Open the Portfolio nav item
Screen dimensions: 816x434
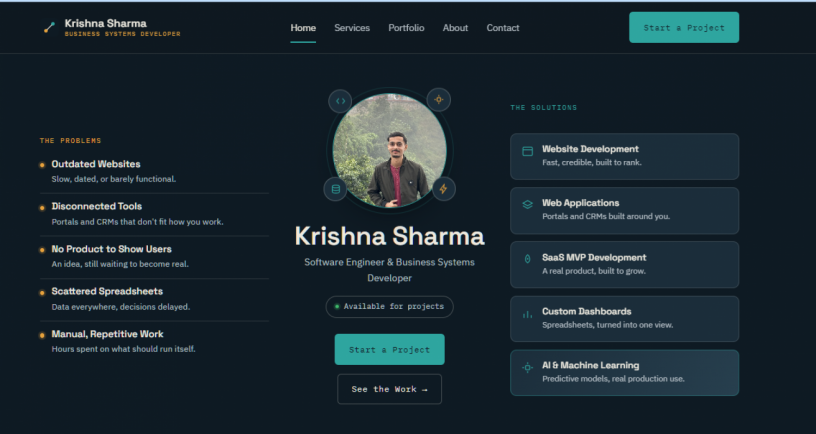pos(406,28)
